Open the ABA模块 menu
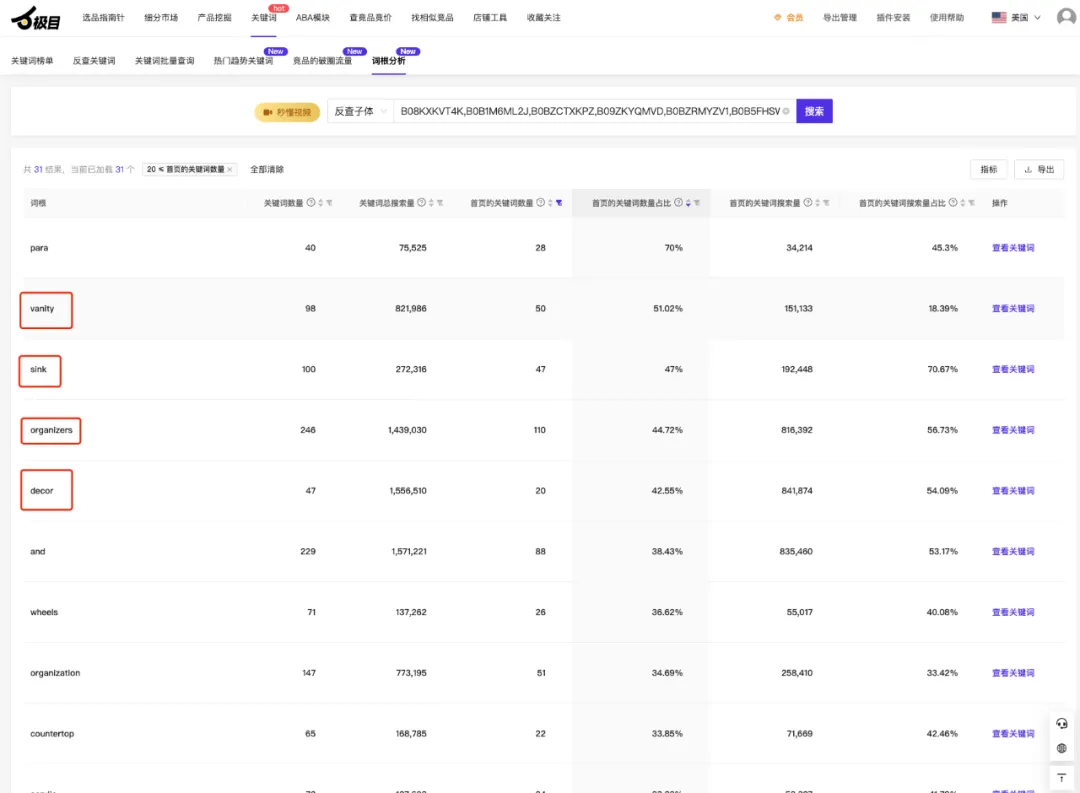Image resolution: width=1080 pixels, height=793 pixels. (x=313, y=17)
